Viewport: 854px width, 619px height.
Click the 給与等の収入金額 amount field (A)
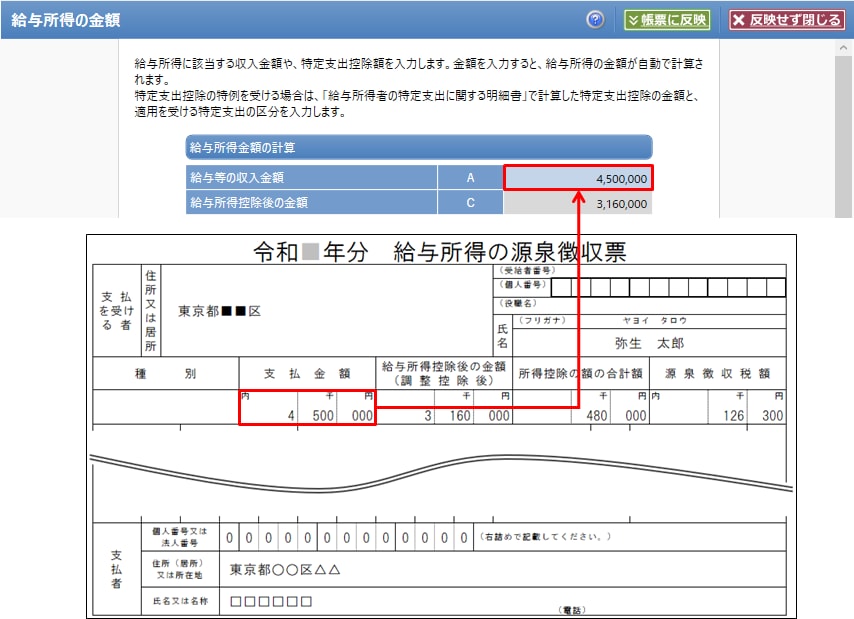click(578, 178)
